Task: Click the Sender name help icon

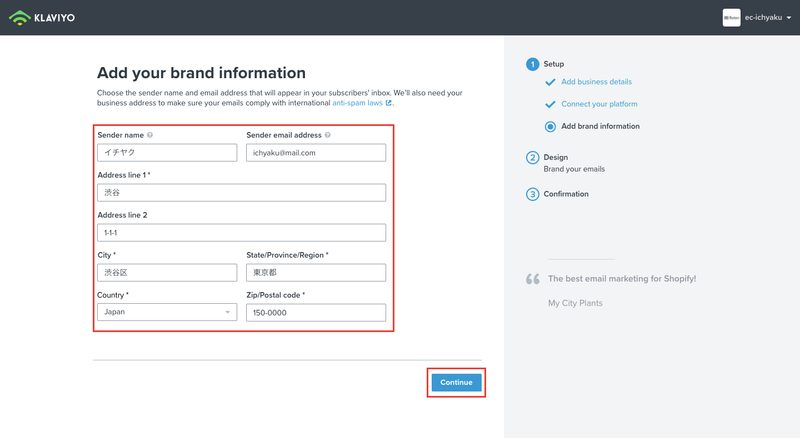Action: tap(150, 135)
